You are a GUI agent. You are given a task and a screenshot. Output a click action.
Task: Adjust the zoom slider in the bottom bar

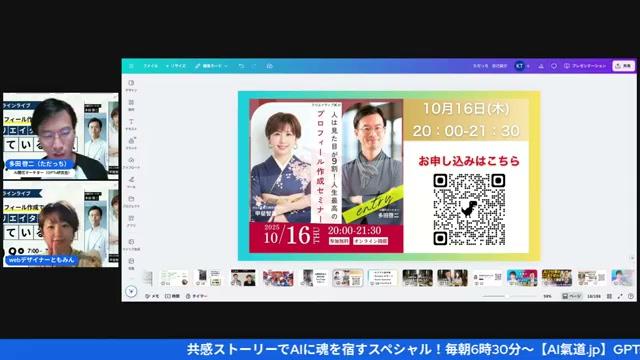509,296
